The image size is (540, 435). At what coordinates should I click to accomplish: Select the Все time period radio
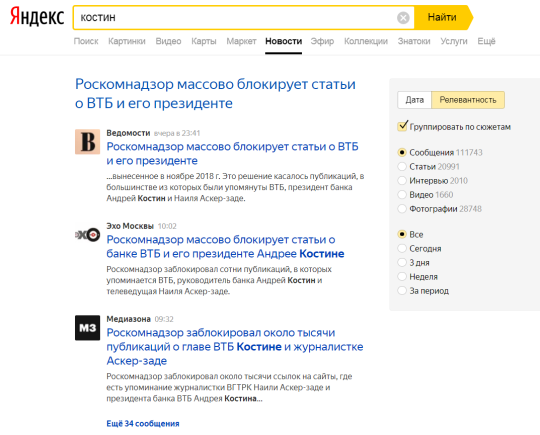(x=402, y=234)
